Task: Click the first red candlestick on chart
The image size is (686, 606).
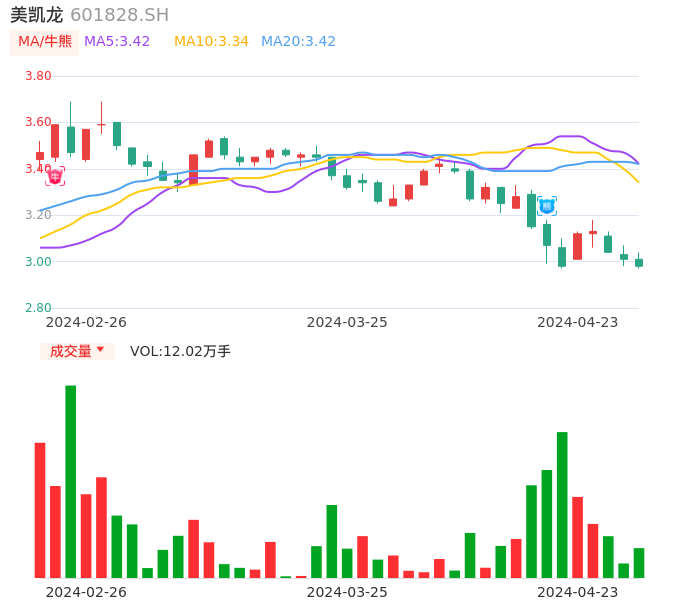Action: coord(40,155)
